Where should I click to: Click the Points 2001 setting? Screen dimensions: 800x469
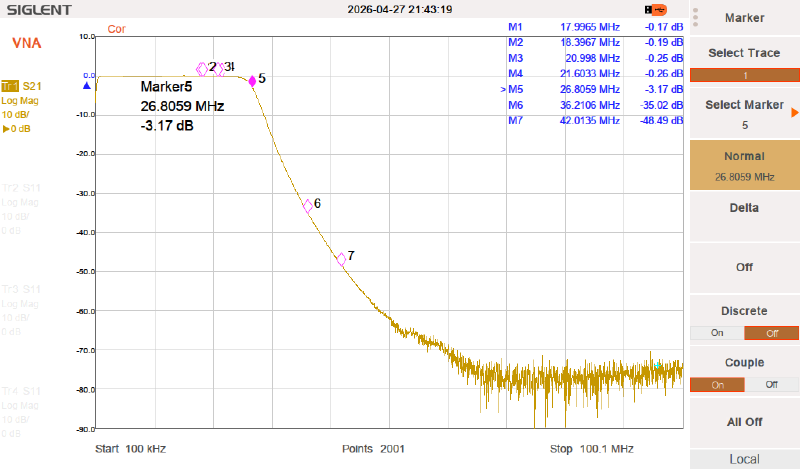point(373,449)
